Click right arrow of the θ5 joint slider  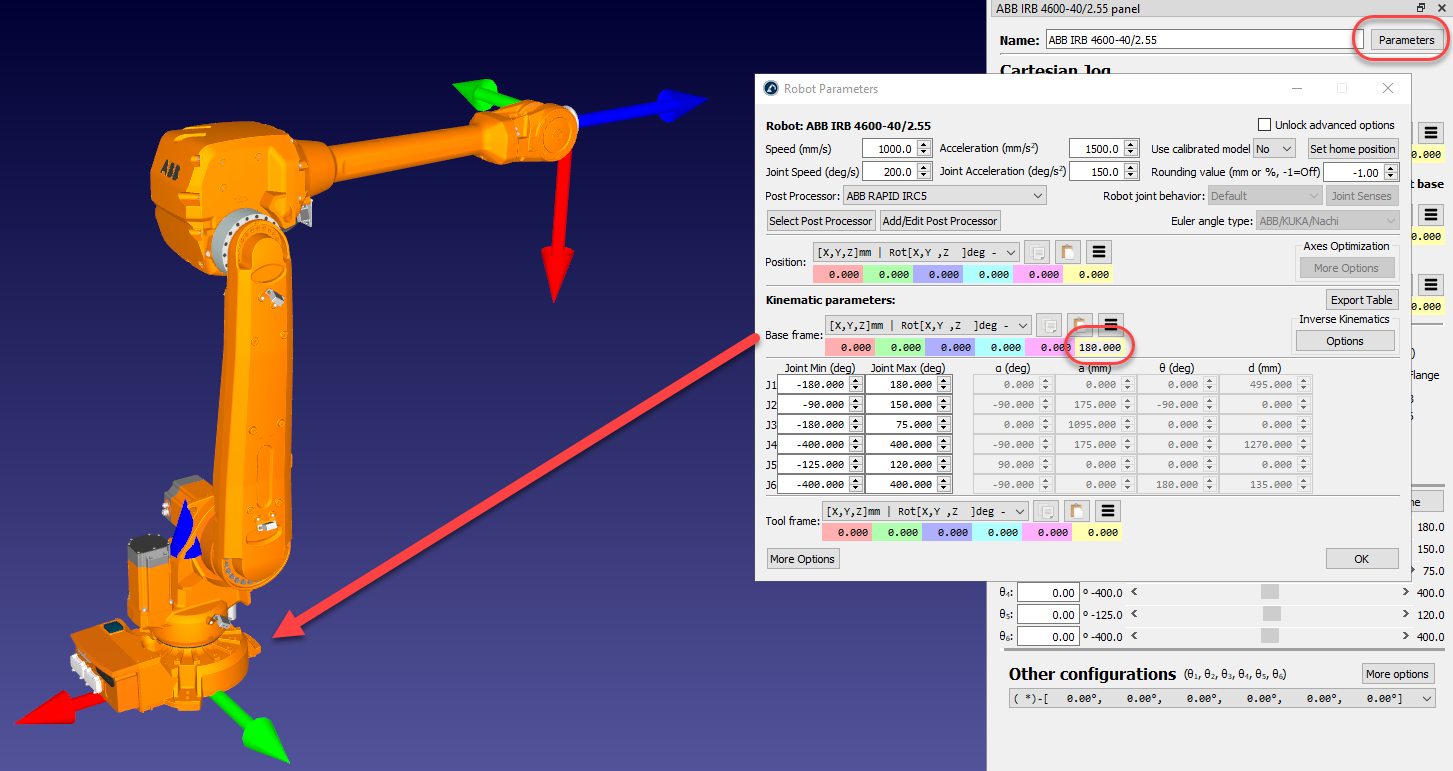(x=1407, y=615)
